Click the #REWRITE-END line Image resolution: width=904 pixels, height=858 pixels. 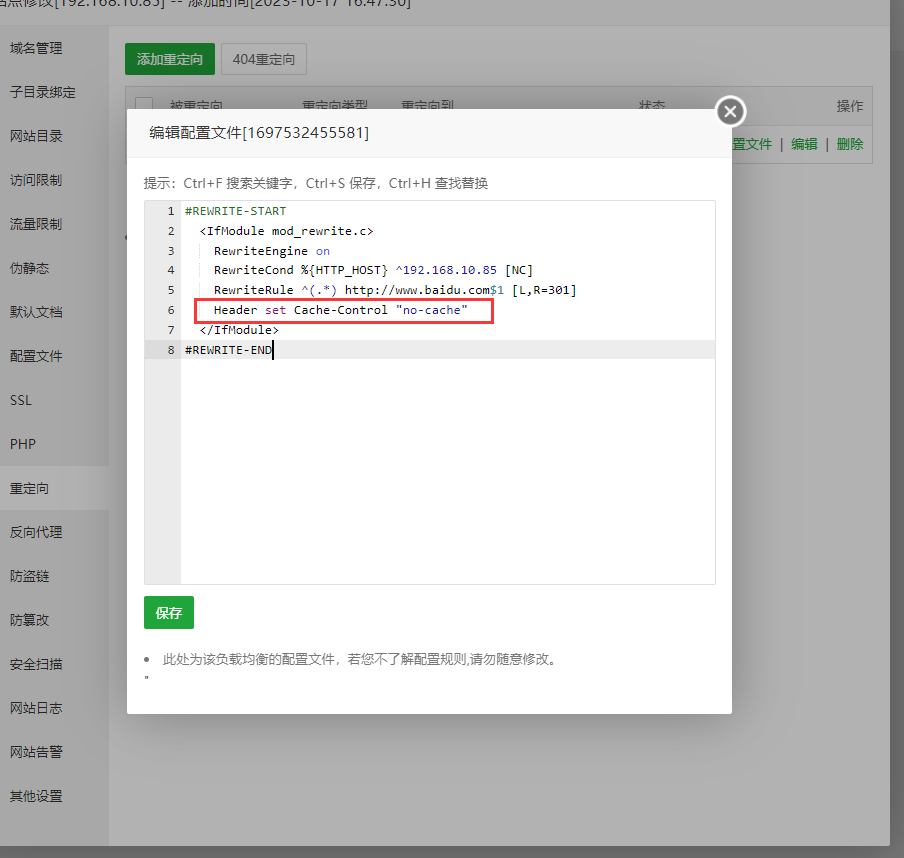tap(228, 350)
